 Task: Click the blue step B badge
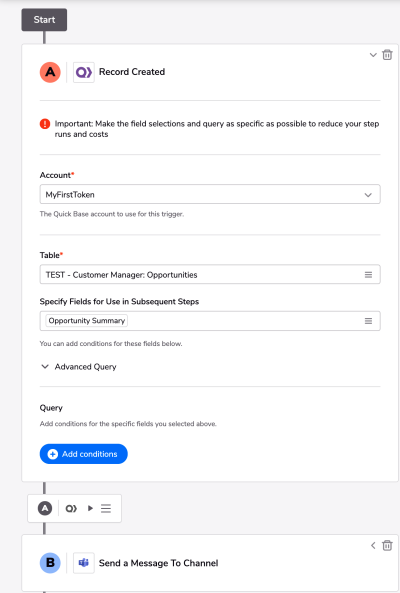50,563
